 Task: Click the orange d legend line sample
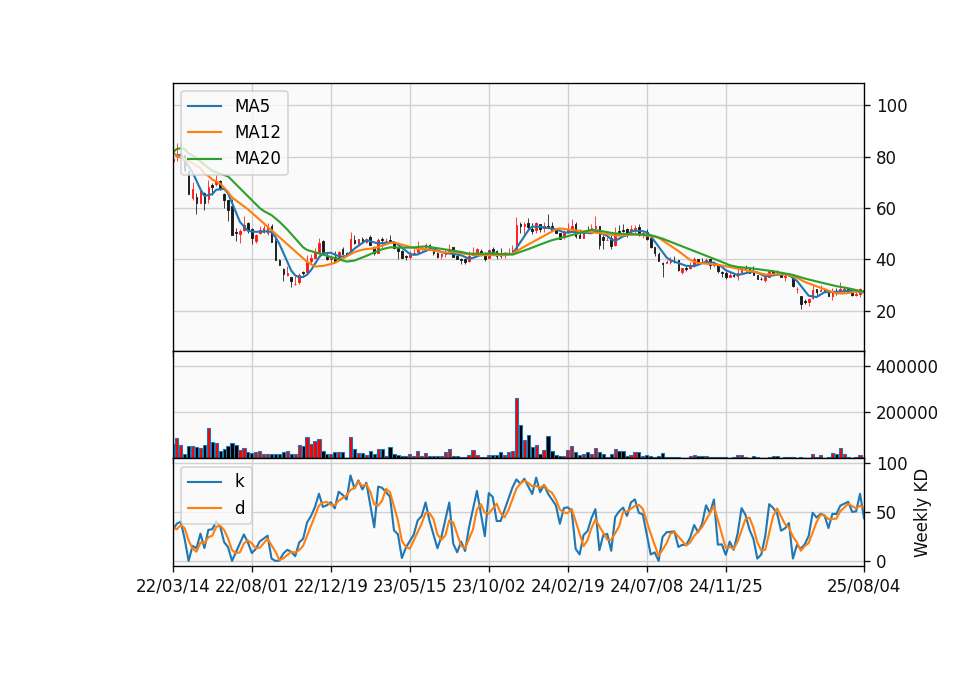tap(204, 508)
